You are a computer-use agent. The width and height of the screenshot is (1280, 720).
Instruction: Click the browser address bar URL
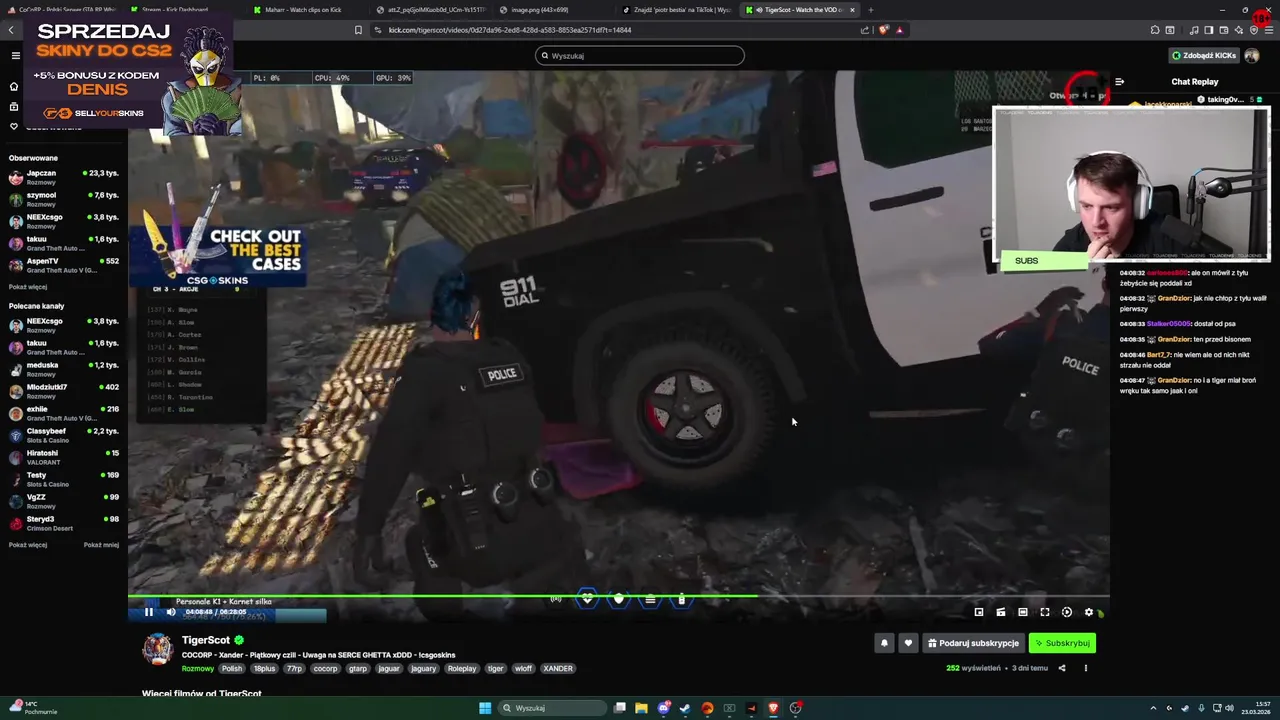[510, 30]
